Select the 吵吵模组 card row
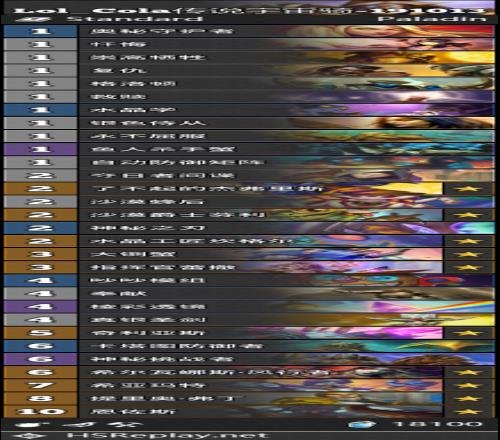 [249, 280]
